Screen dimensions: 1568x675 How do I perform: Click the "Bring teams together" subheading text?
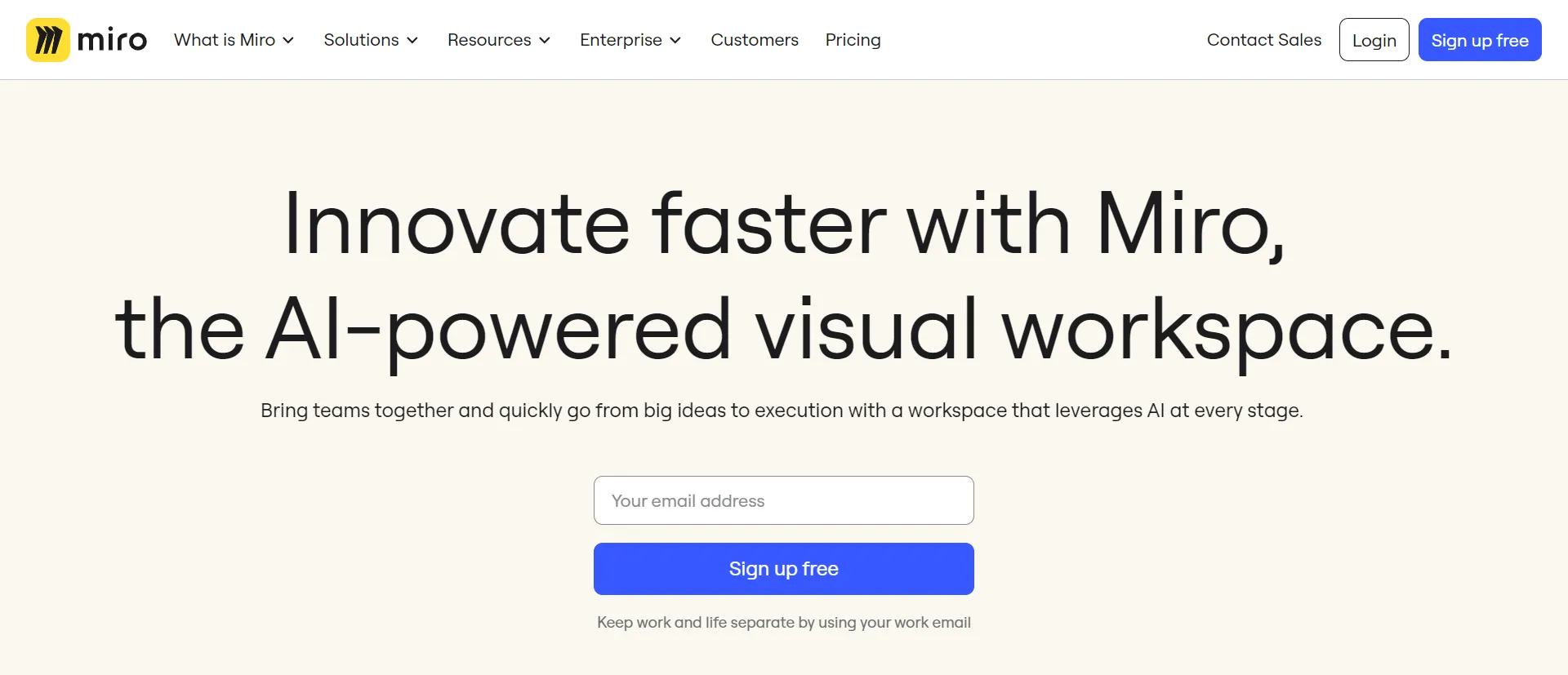[782, 411]
